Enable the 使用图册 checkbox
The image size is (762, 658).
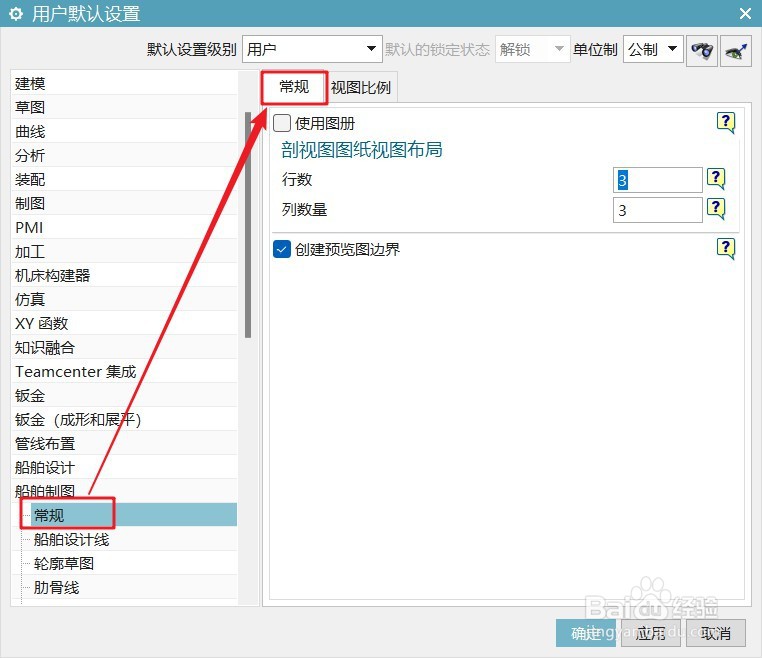pos(282,123)
